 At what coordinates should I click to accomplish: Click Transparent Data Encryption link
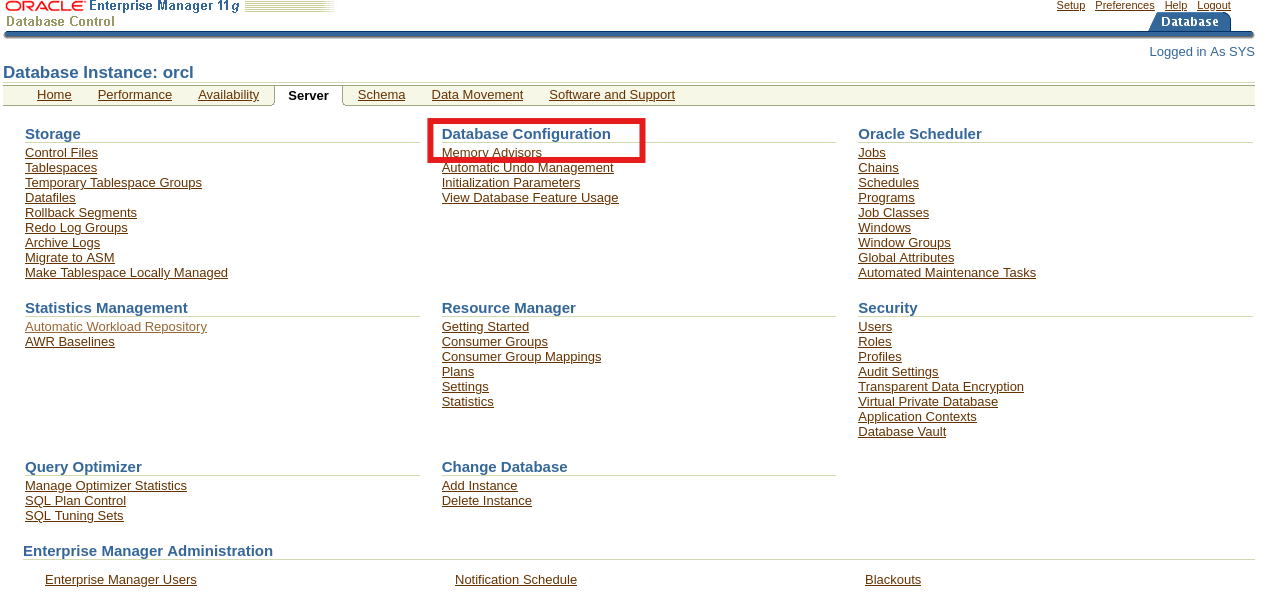point(941,387)
